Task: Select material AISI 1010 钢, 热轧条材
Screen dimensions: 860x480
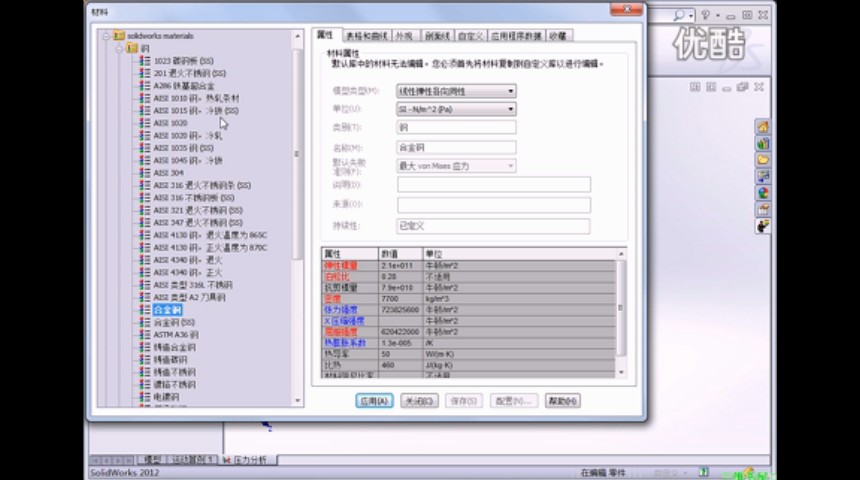Action: 196,99
